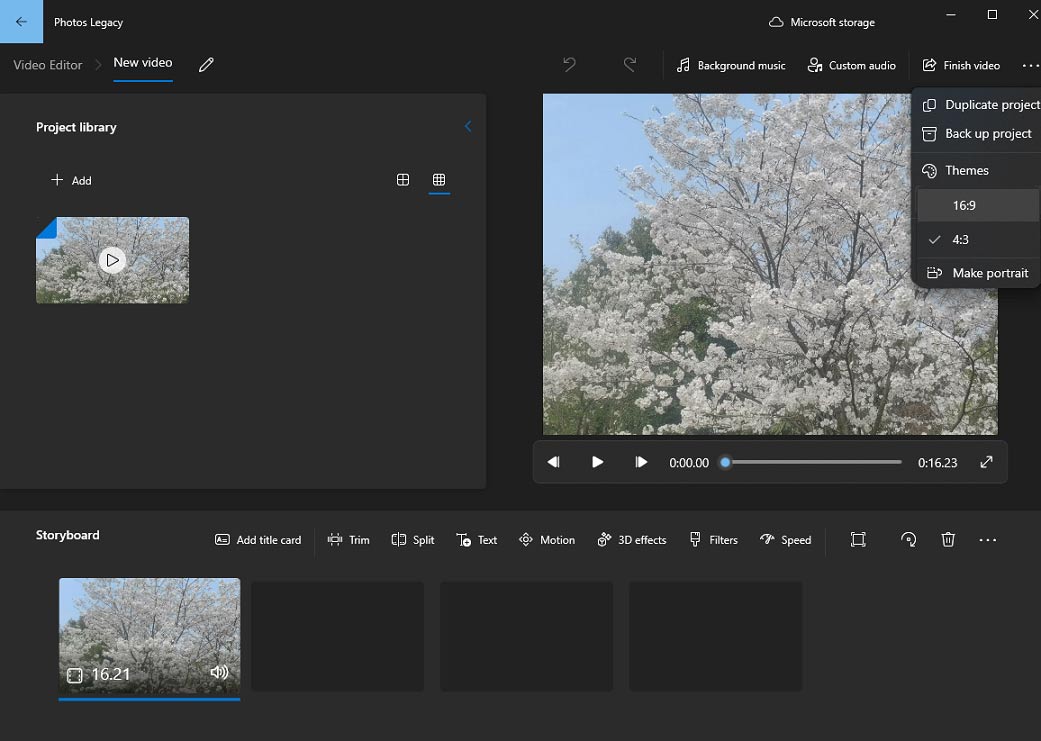1041x741 pixels.
Task: Expand preview to full screen
Action: point(987,462)
